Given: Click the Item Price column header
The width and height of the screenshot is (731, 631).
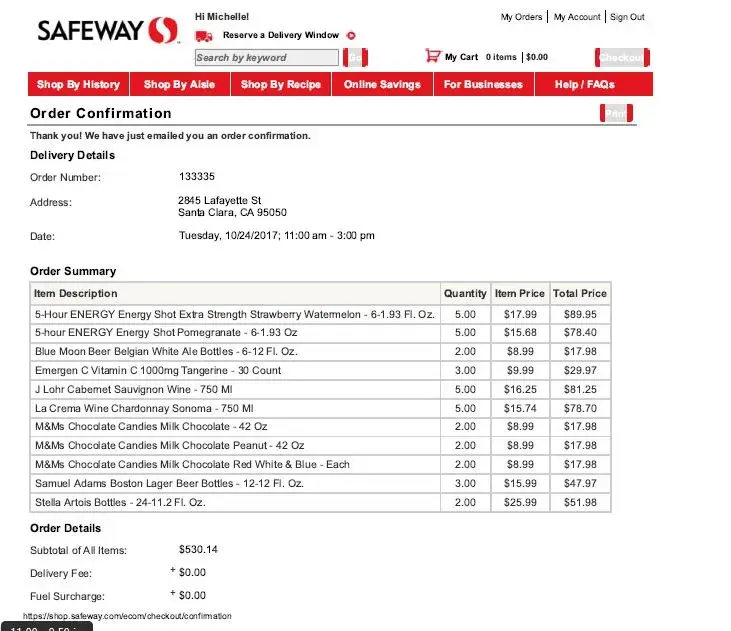Looking at the screenshot, I should (519, 293).
